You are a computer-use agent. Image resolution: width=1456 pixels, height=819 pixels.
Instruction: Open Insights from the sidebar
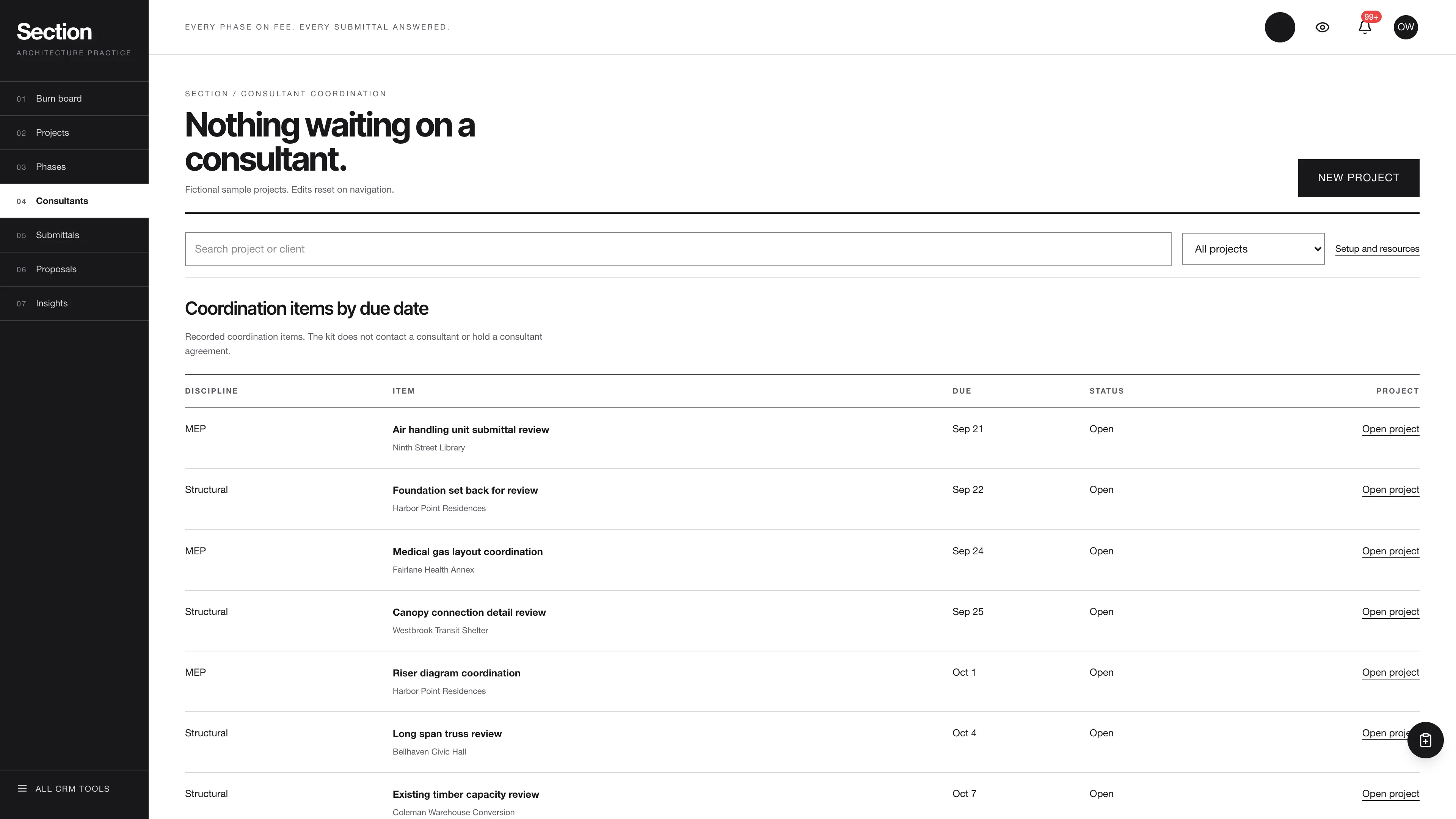click(74, 303)
